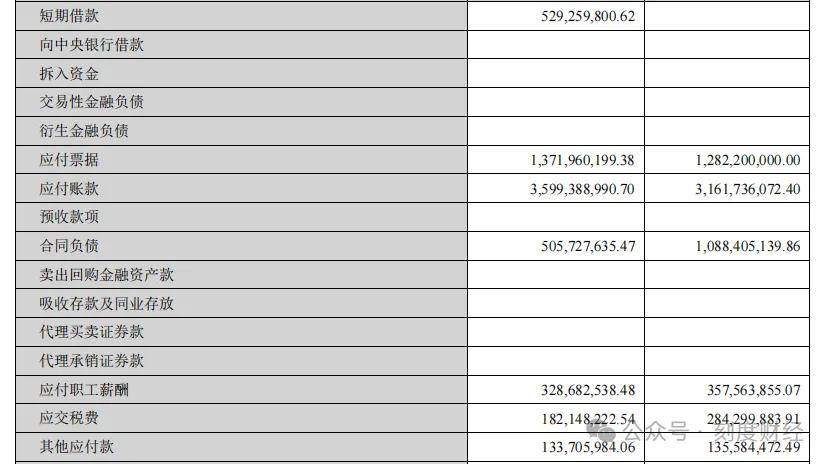Image resolution: width=830 pixels, height=464 pixels.
Task: Click the 代理买卖证券款 row label
Action: point(92,332)
